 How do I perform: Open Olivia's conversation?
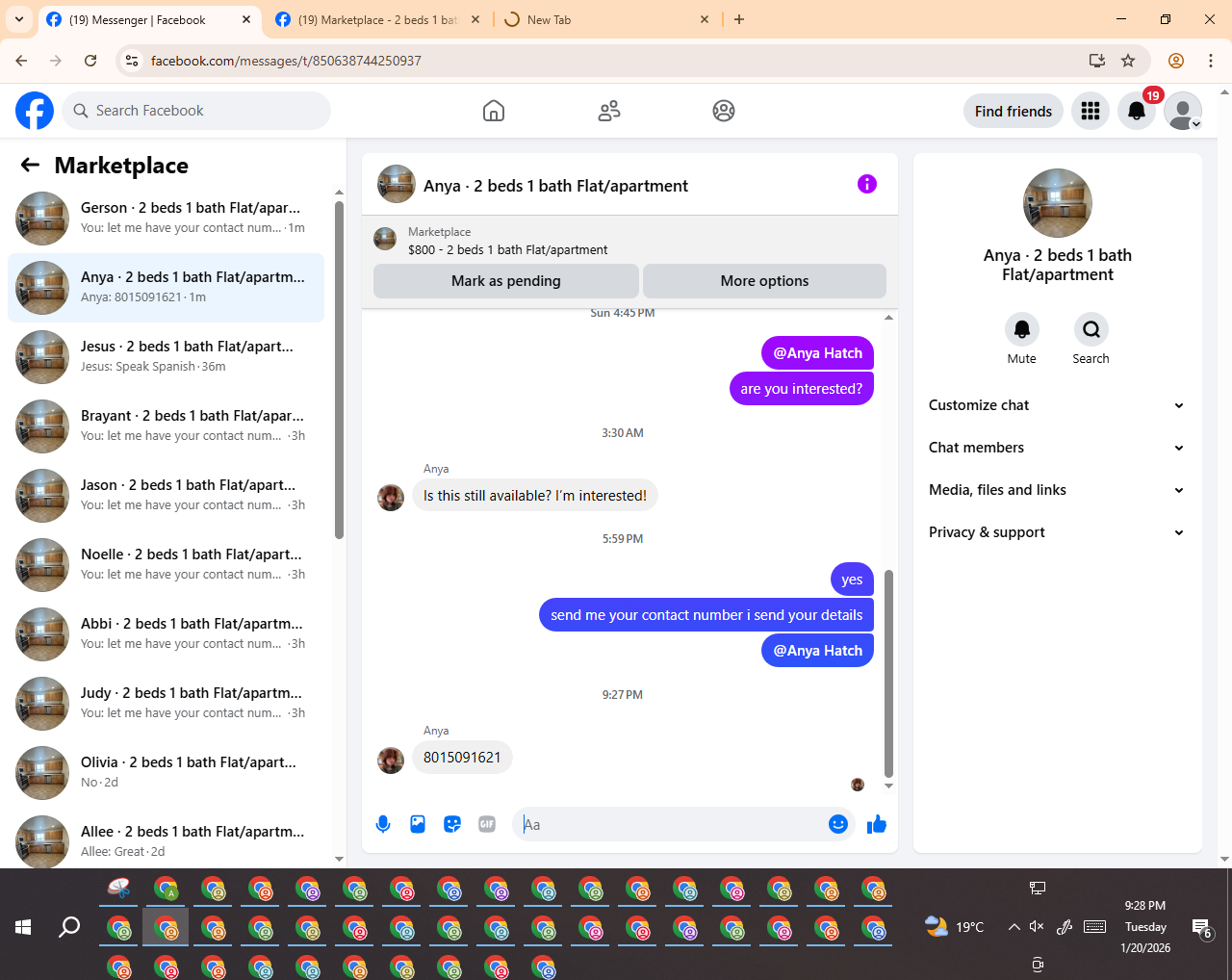166,773
